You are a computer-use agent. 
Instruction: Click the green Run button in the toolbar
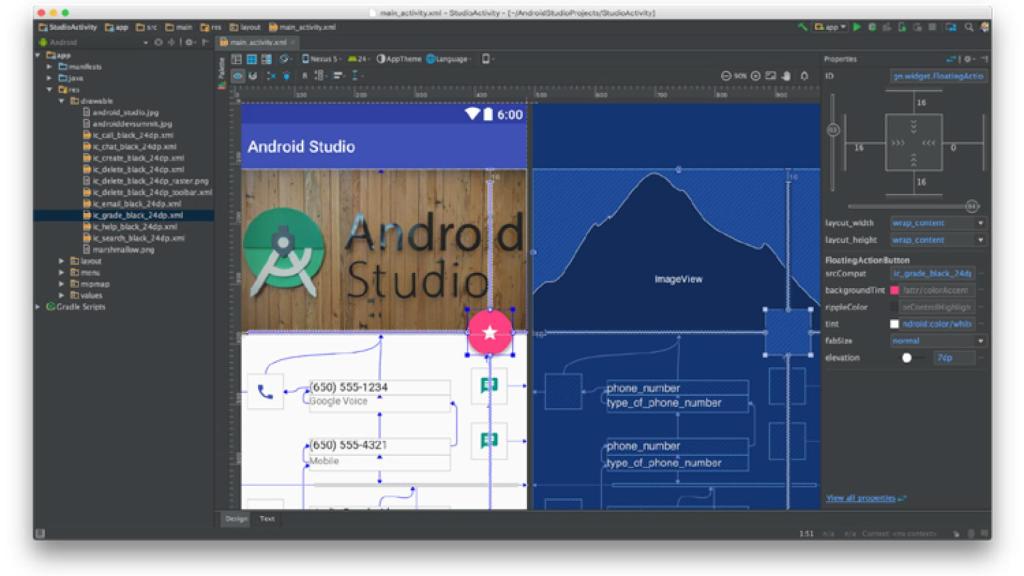tap(857, 25)
